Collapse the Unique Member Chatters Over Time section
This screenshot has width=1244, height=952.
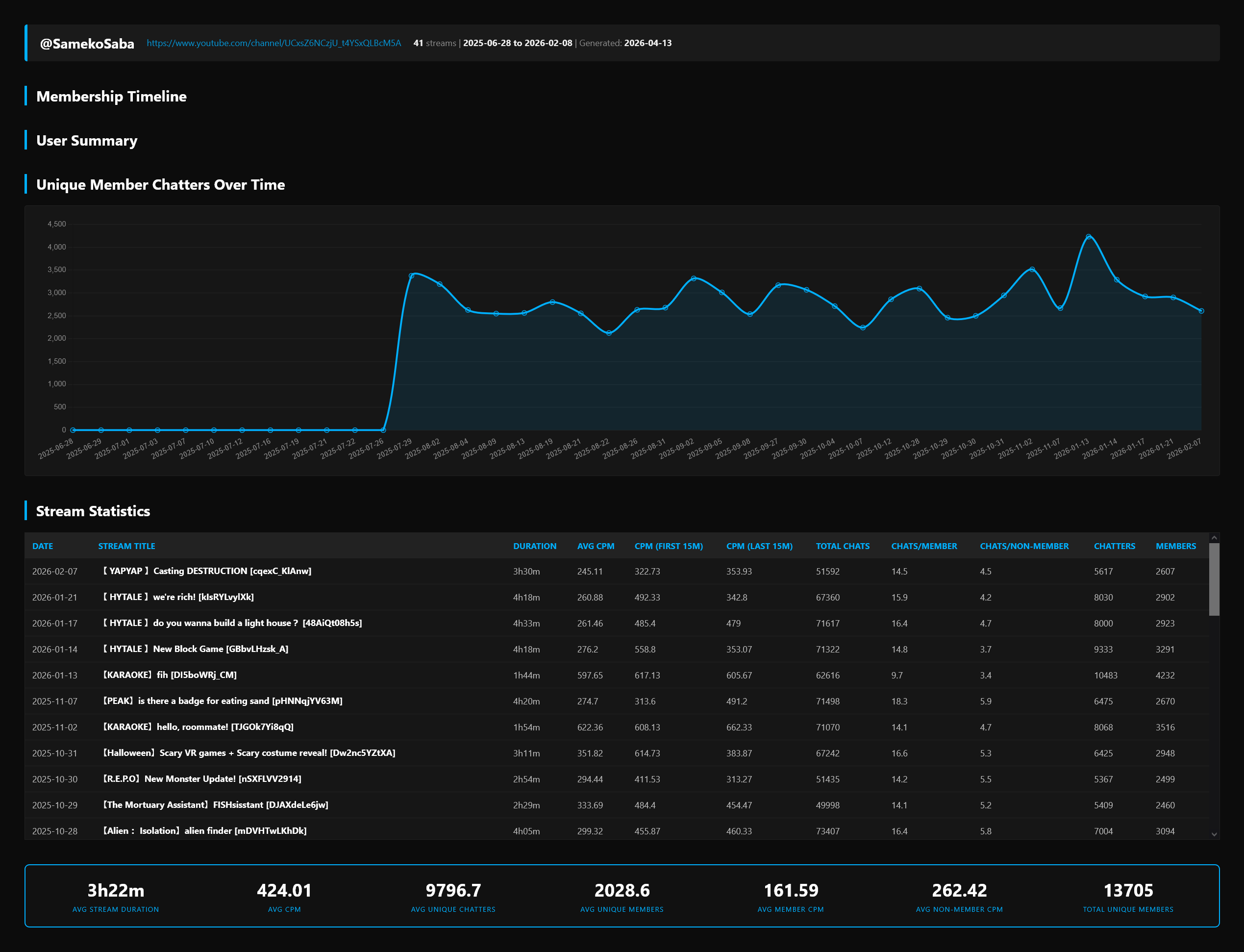pos(160,185)
